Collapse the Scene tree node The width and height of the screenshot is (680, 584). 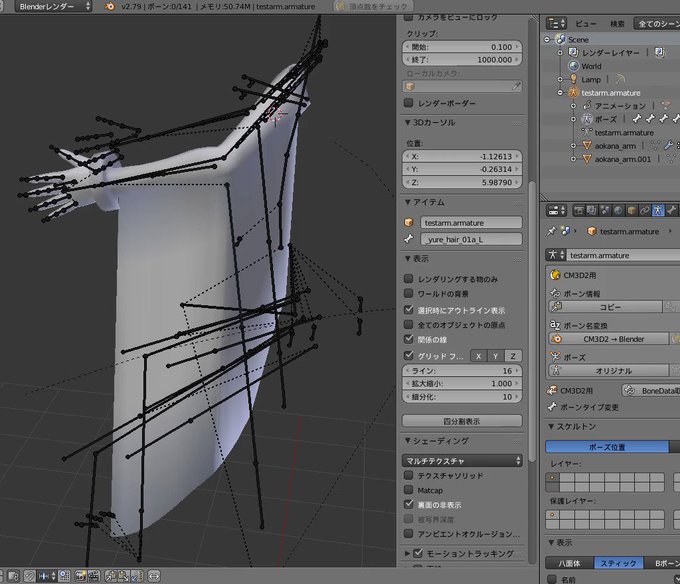547,39
